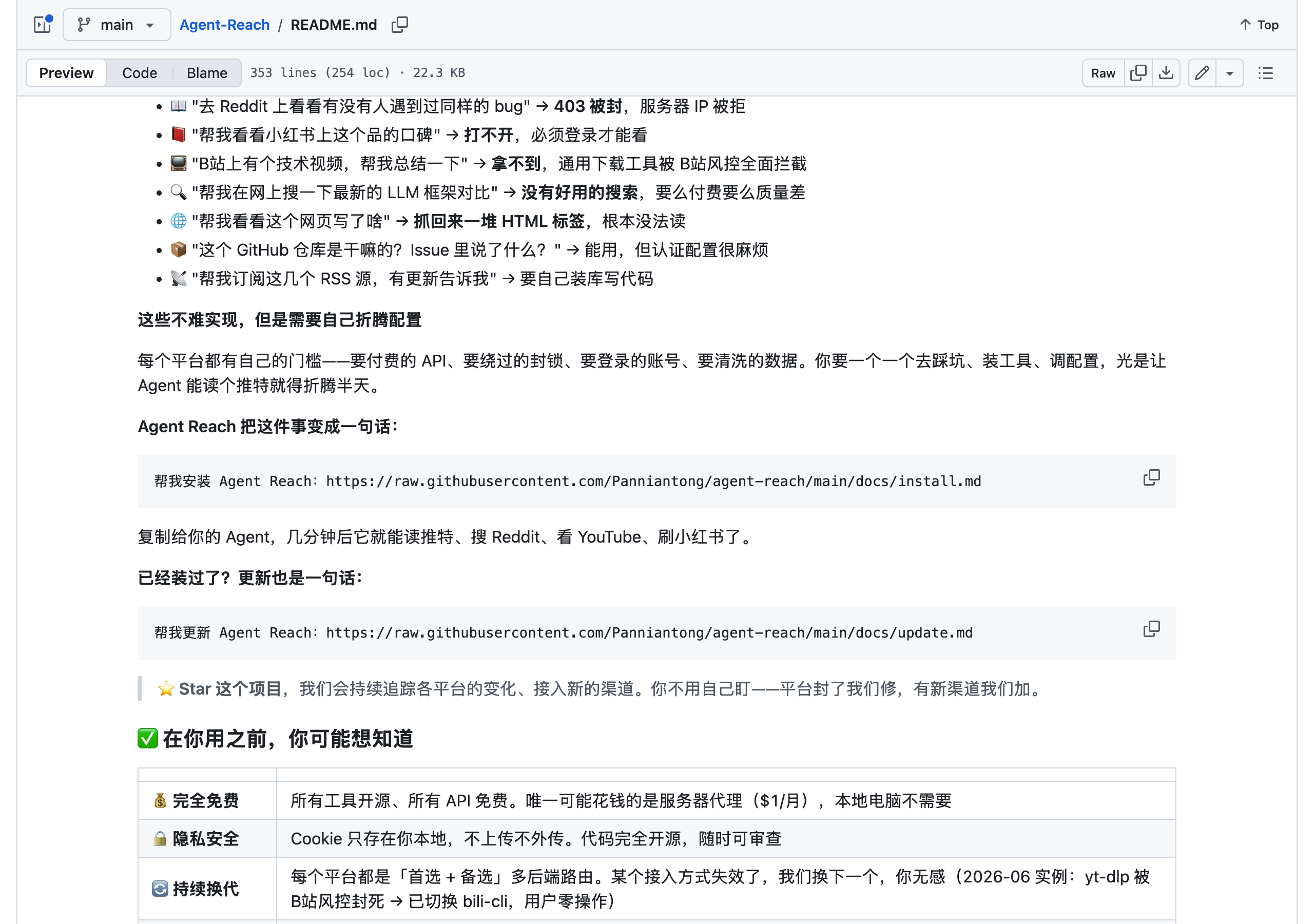
Task: Copy the update.md code block
Action: tap(1151, 629)
